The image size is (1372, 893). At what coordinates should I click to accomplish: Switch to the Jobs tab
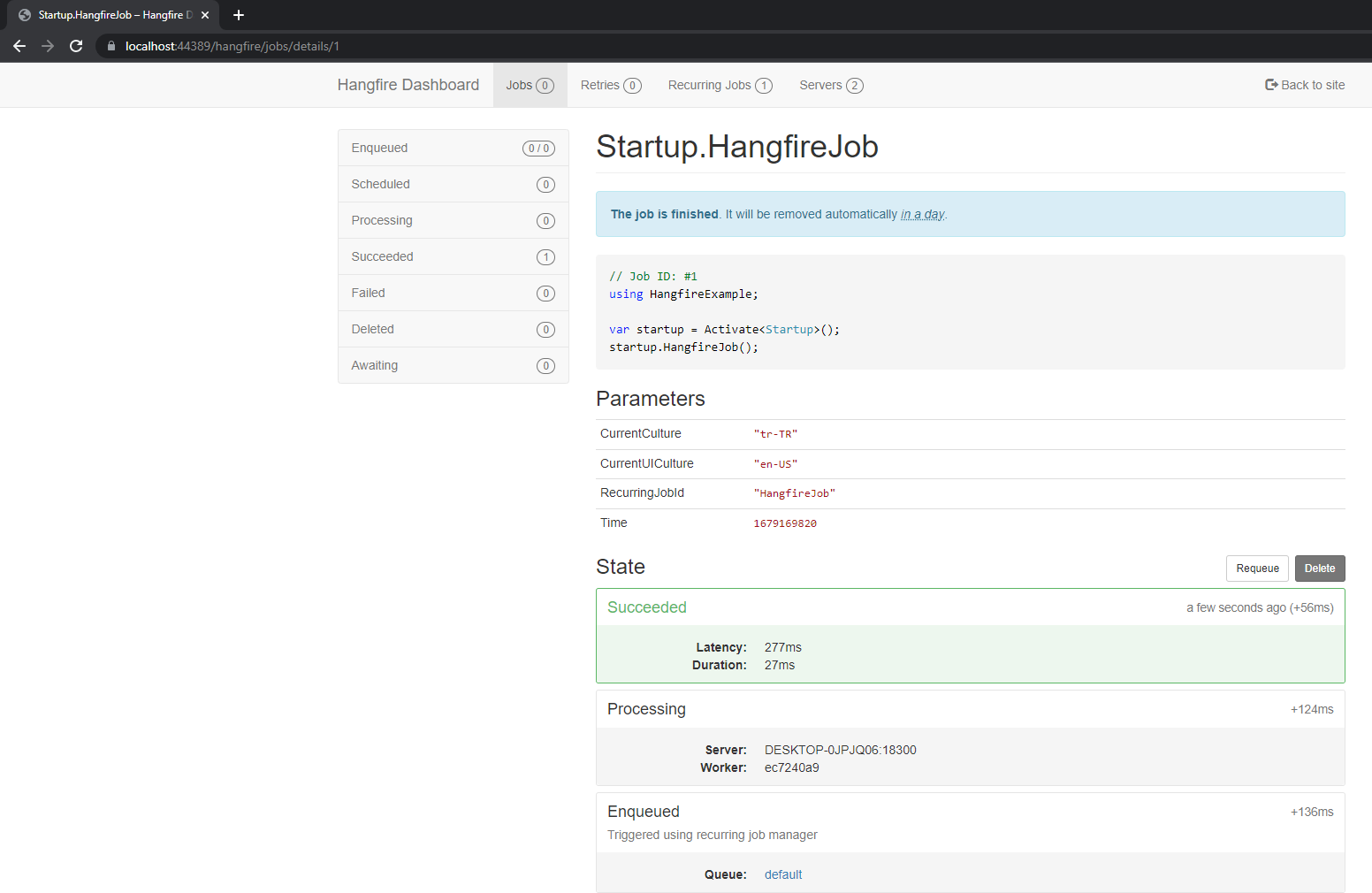point(530,85)
